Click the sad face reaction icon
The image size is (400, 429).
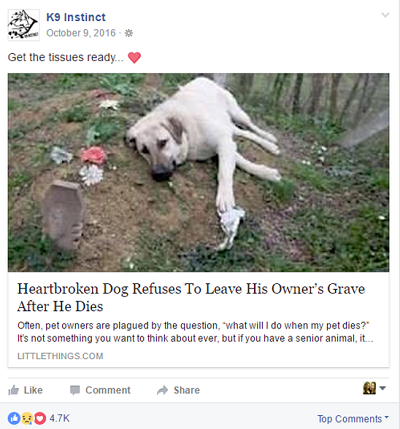coord(27,418)
